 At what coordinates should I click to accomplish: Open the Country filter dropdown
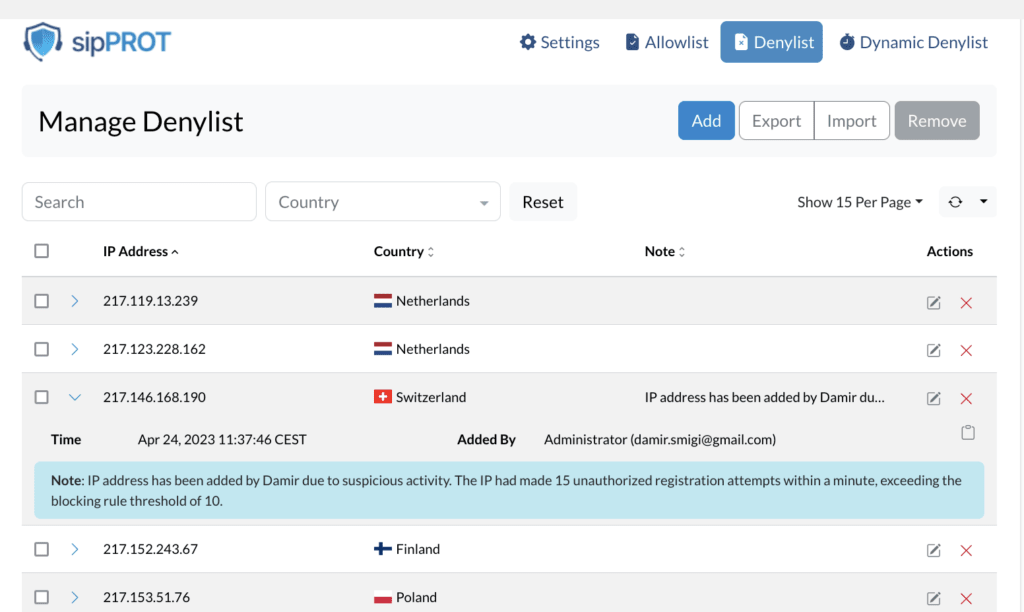[383, 202]
